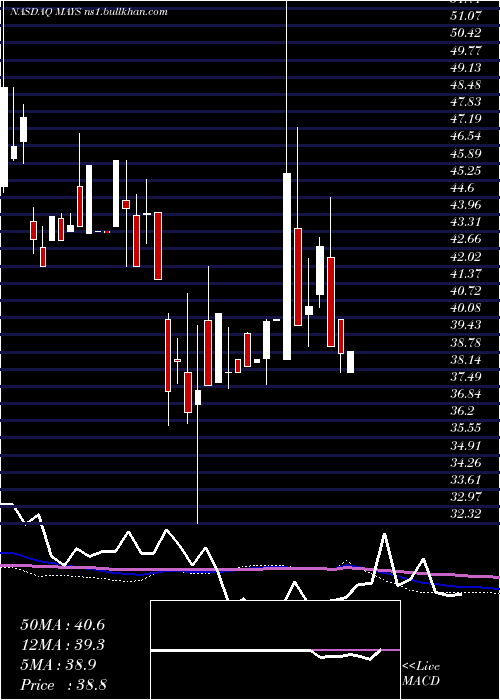Click the 43.31 price axis label
Image resolution: width=500 pixels, height=700 pixels.
tap(467, 222)
